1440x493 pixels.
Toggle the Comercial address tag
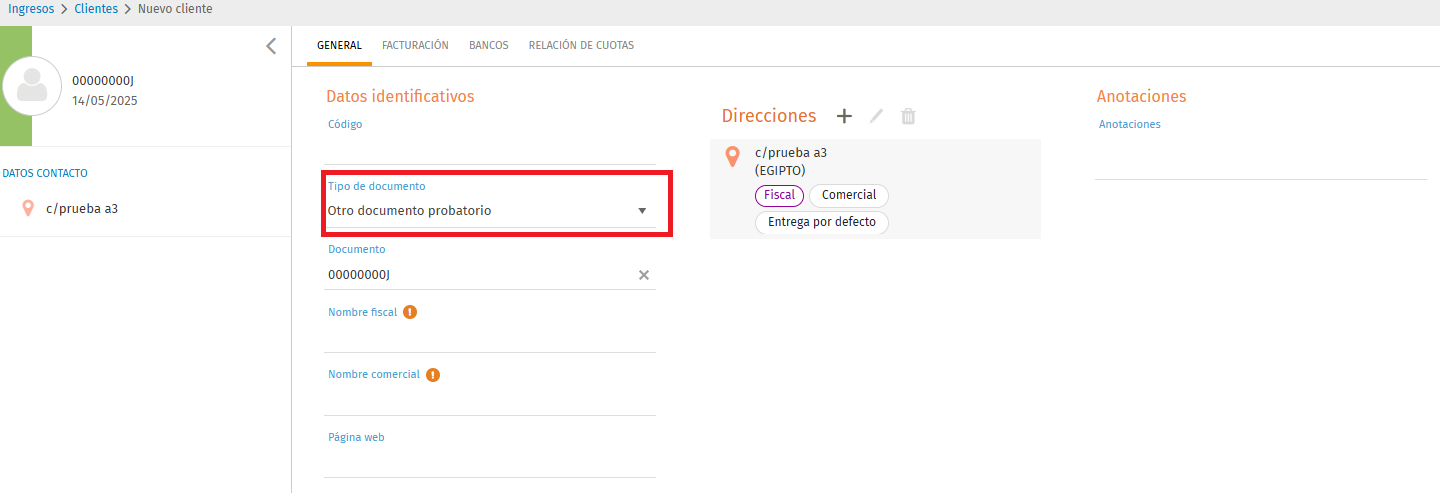pyautogui.click(x=848, y=195)
